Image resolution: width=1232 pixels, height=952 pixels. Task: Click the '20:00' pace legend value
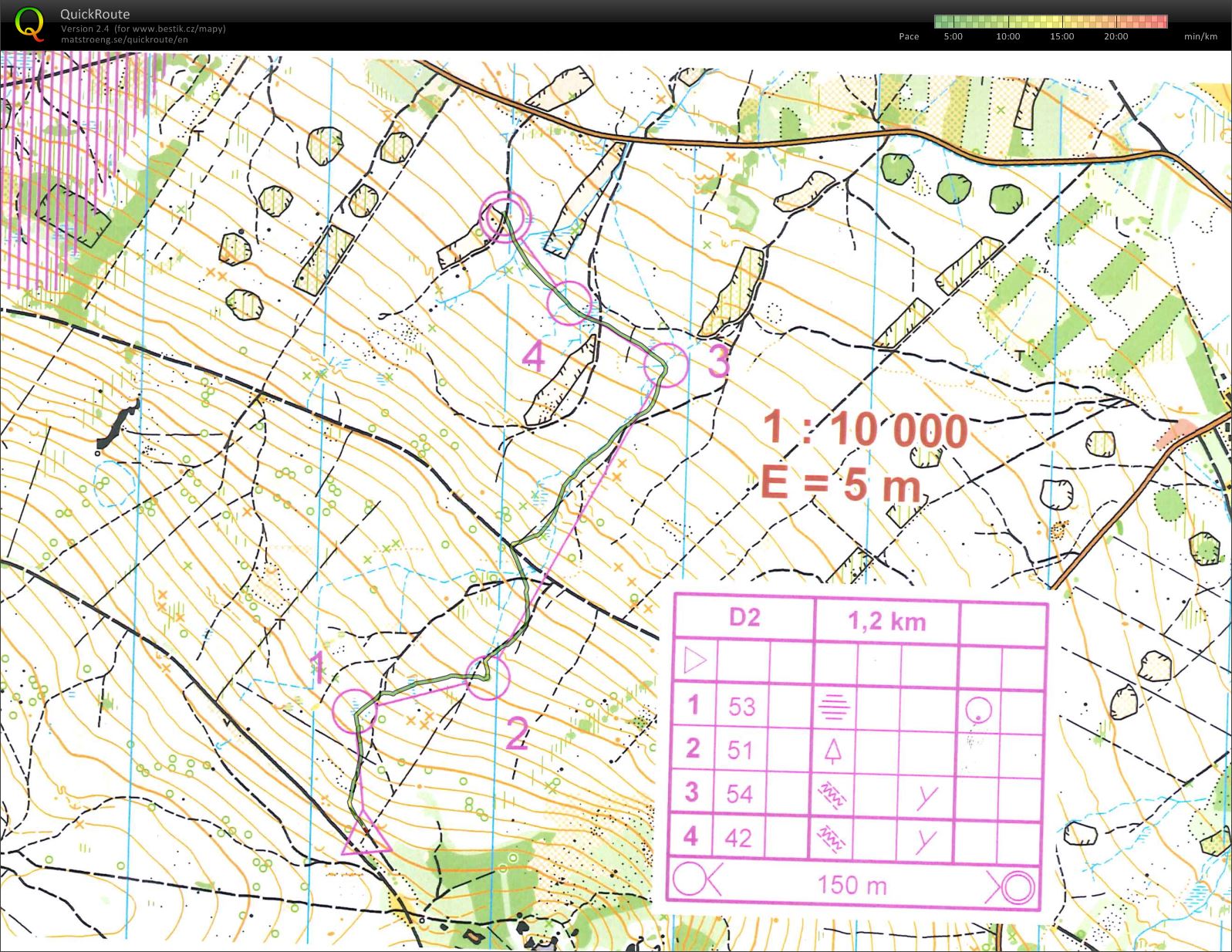1116,36
